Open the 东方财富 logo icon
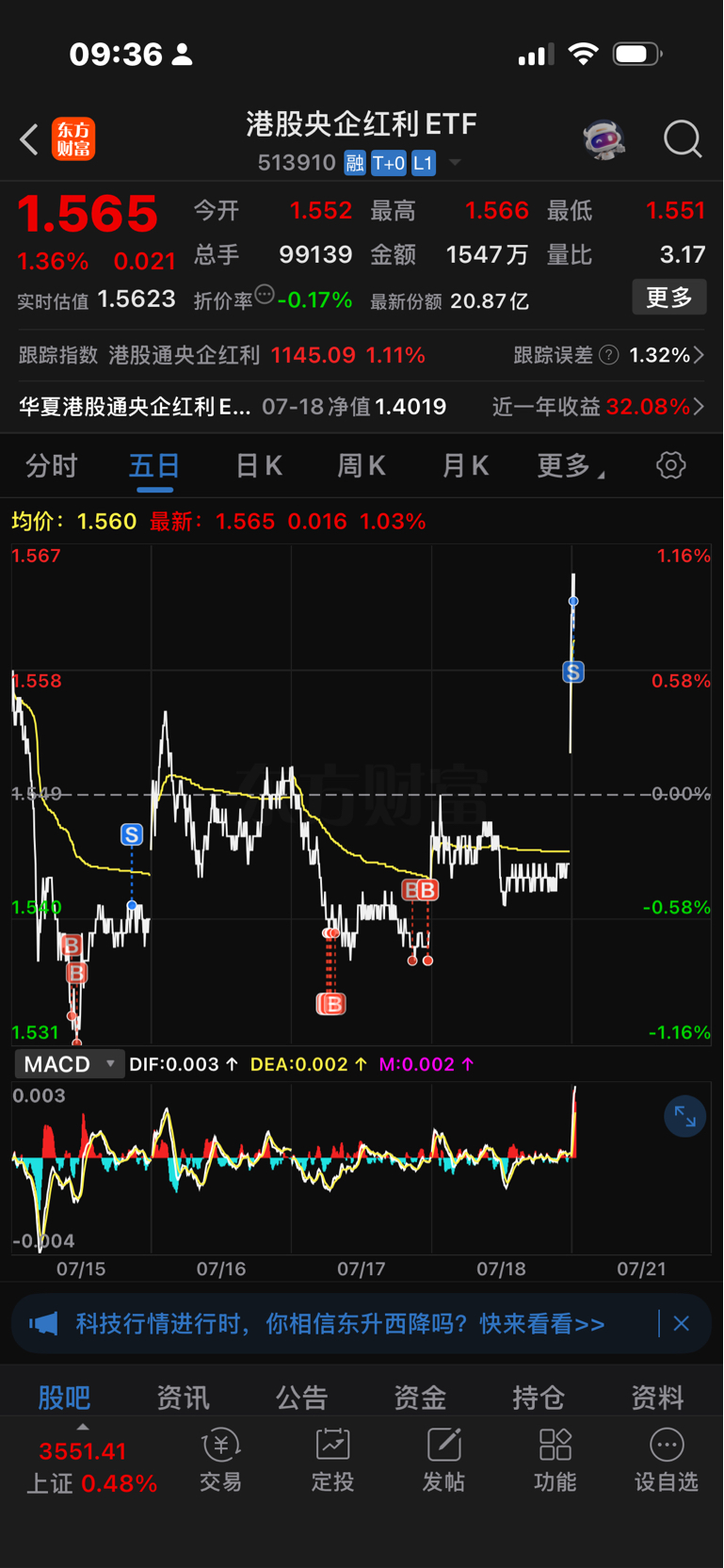 click(73, 139)
